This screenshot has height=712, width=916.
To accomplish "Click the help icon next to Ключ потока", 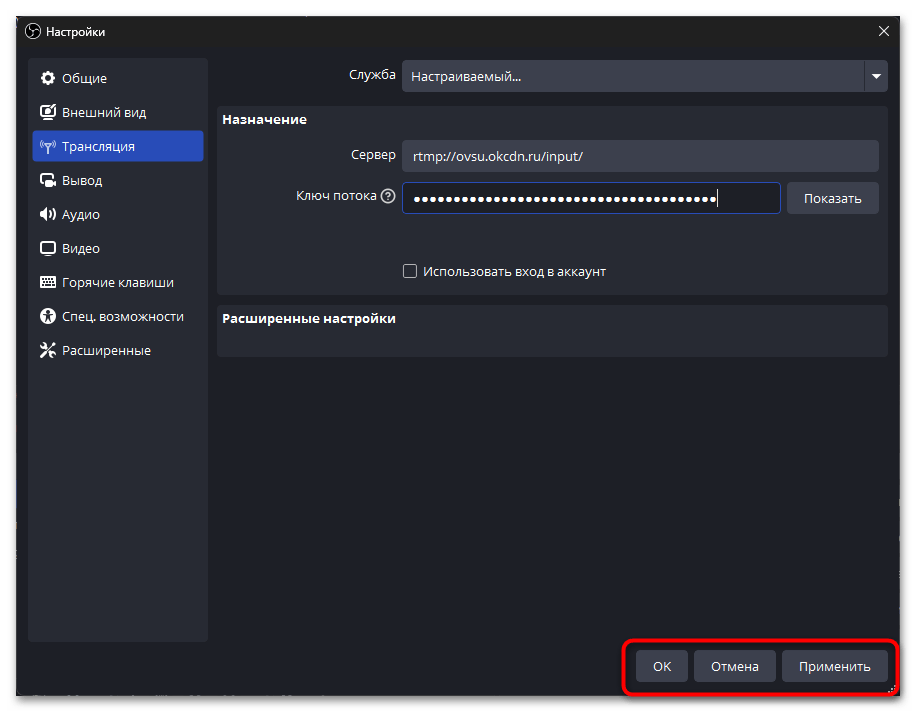I will tap(388, 197).
